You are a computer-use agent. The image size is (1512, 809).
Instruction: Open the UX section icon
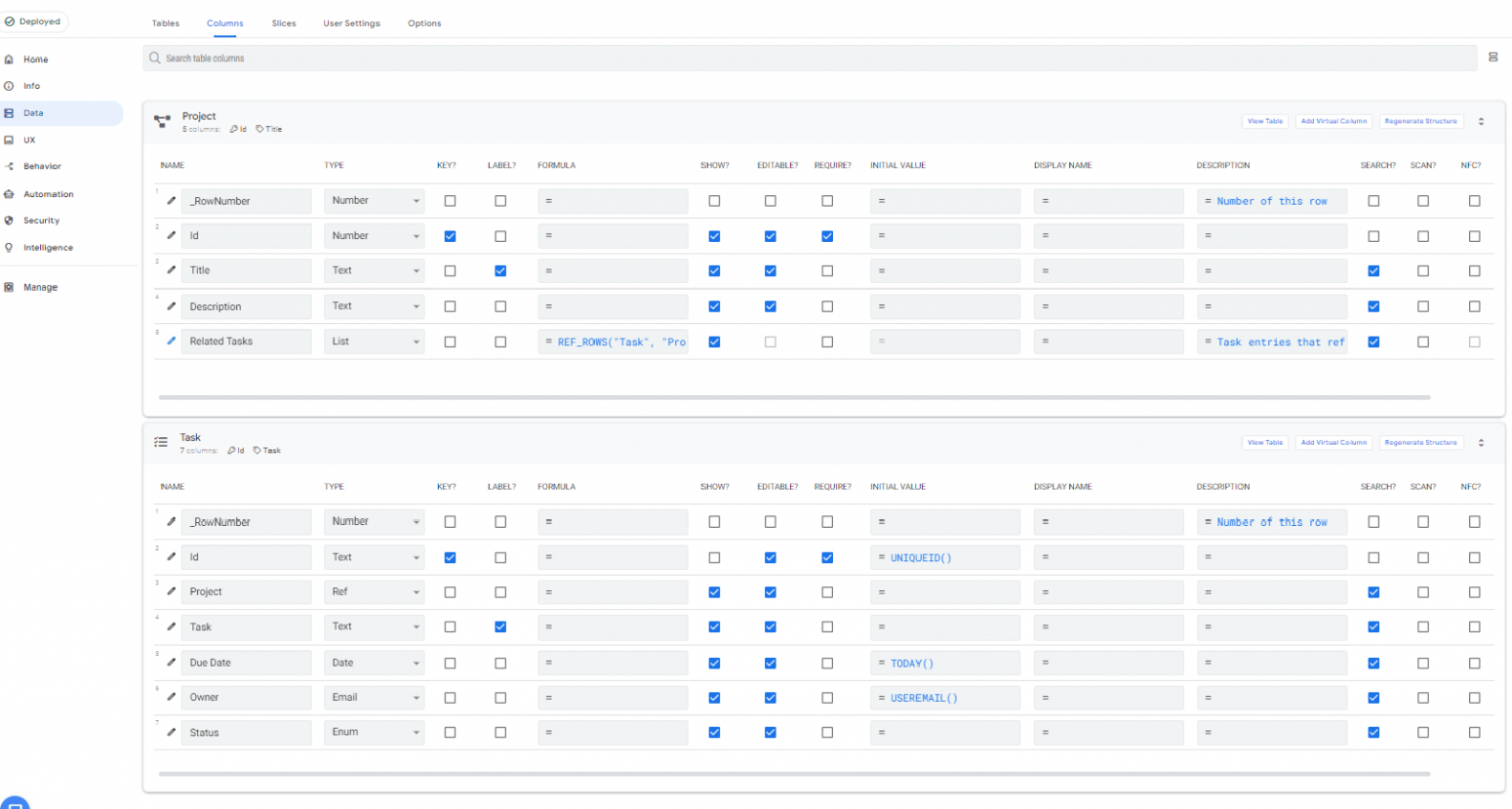click(x=9, y=140)
